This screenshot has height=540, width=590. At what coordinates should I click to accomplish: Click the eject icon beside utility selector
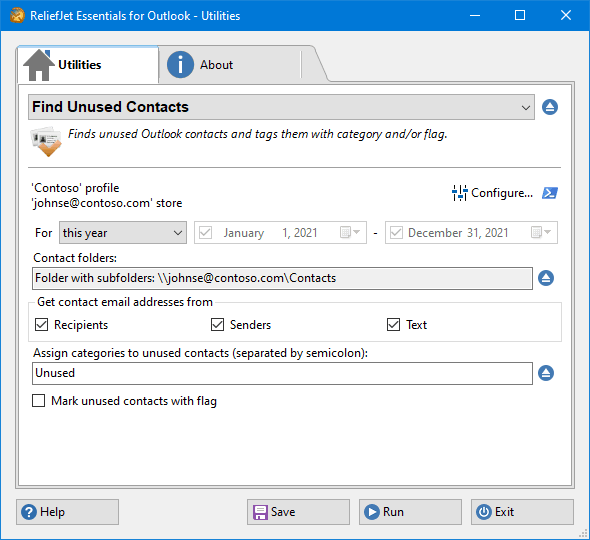(x=550, y=107)
